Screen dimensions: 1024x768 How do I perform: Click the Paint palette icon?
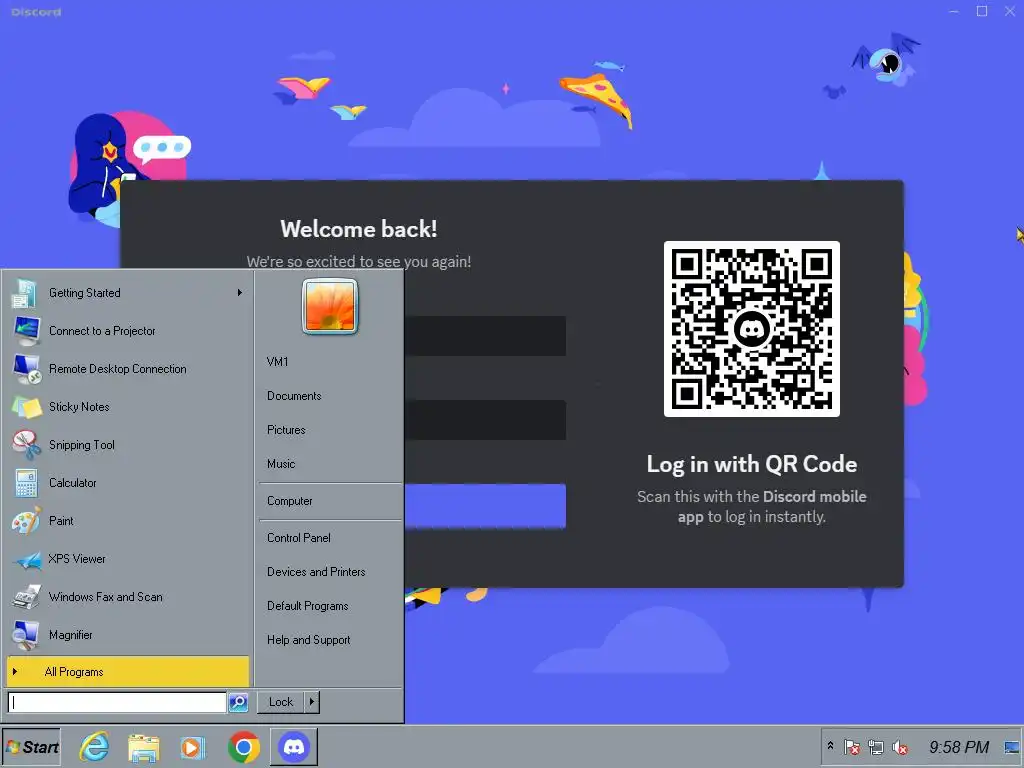pos(26,521)
